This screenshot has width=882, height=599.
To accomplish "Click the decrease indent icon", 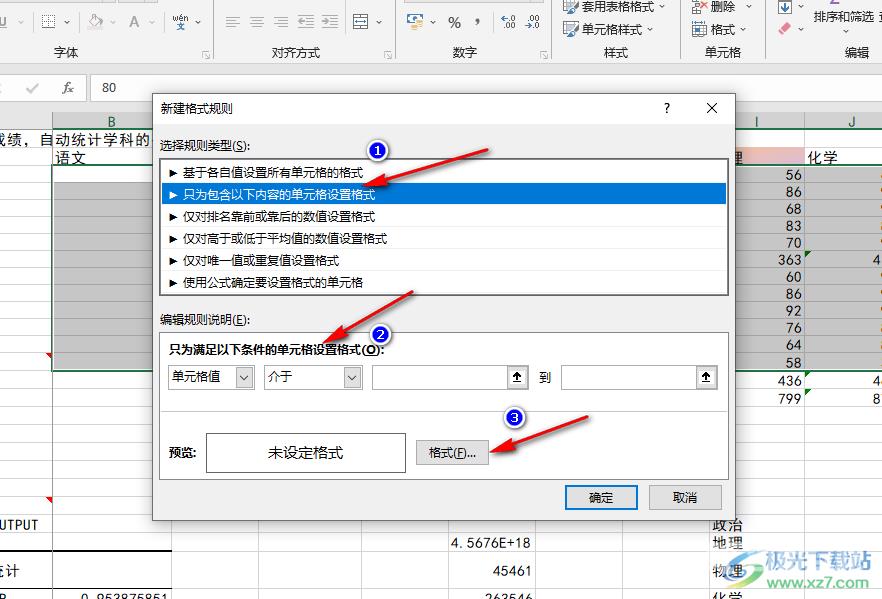I will coord(305,22).
